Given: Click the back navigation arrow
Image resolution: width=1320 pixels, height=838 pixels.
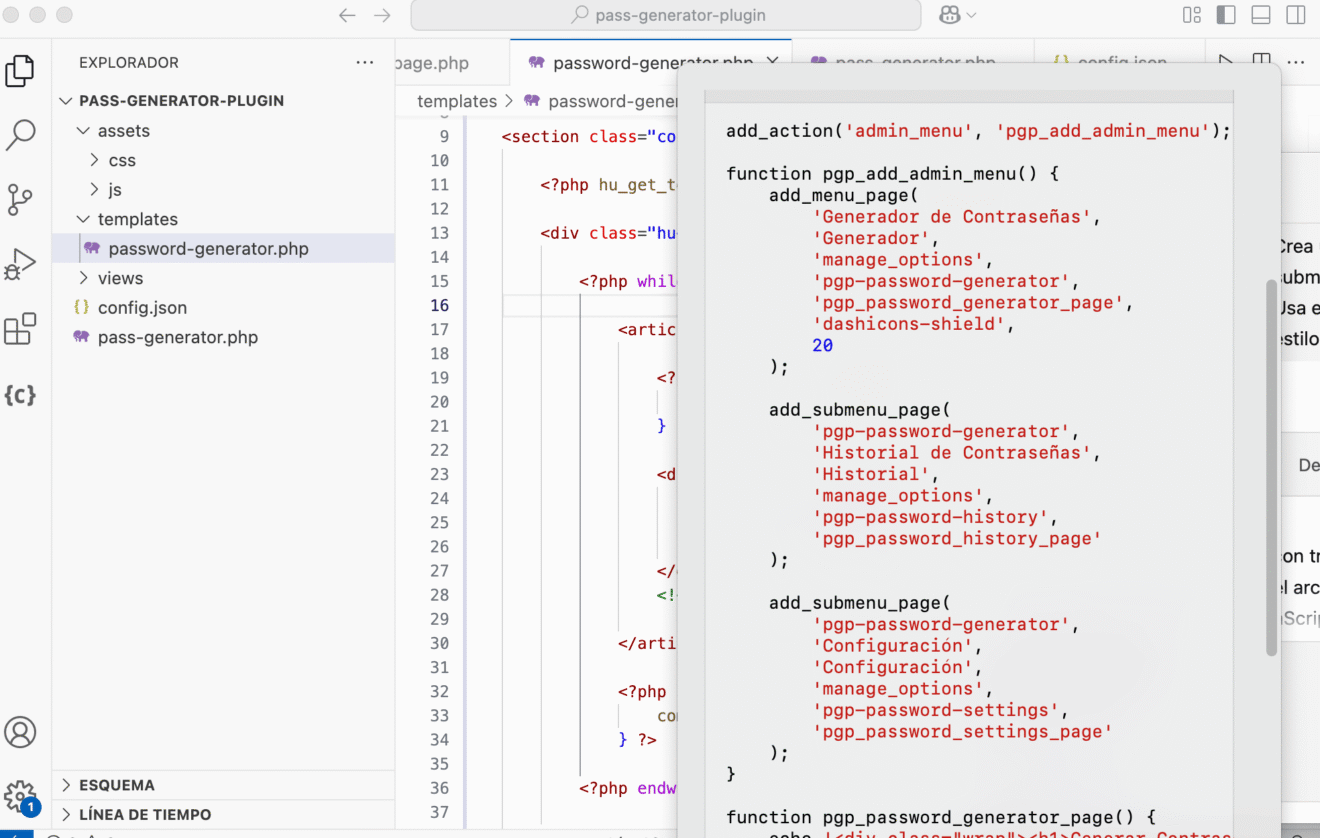Looking at the screenshot, I should (347, 15).
